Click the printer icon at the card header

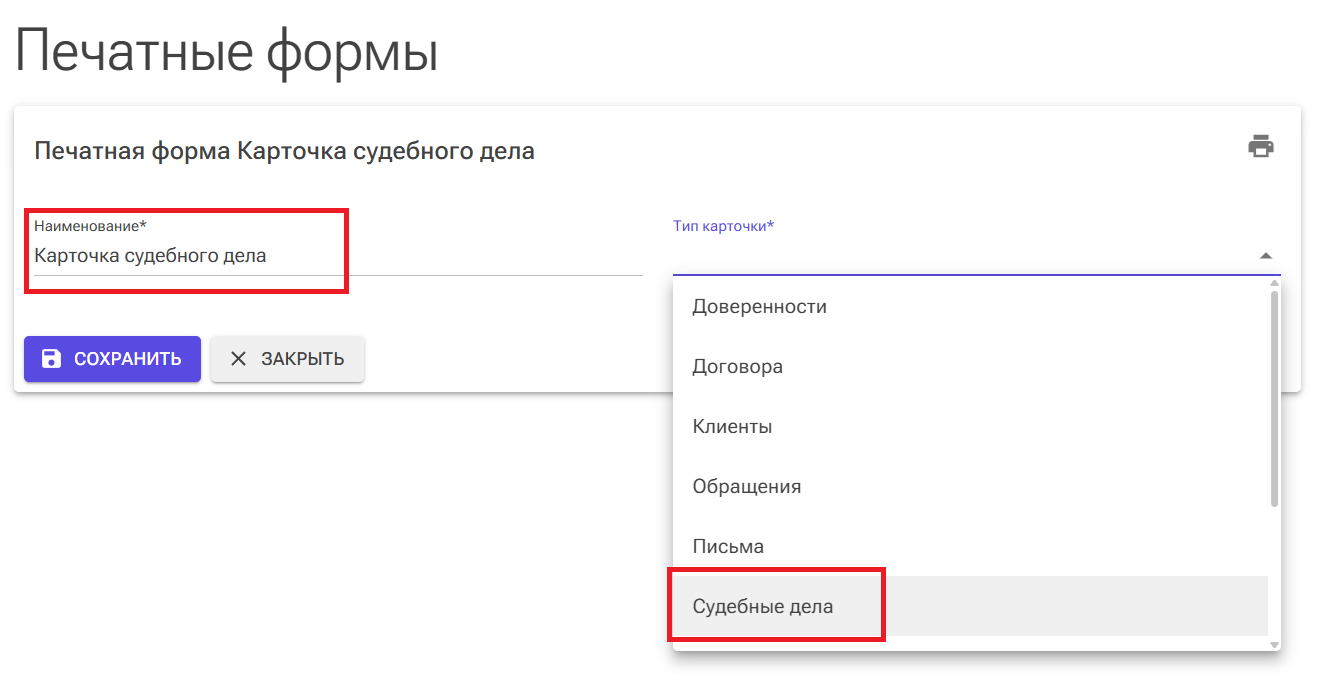[x=1261, y=145]
